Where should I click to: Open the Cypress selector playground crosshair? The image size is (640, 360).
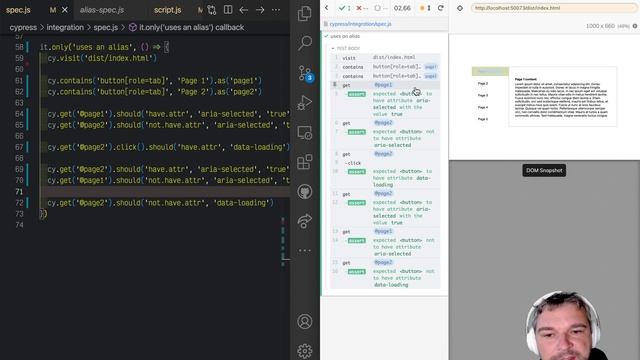pyautogui.click(x=460, y=8)
